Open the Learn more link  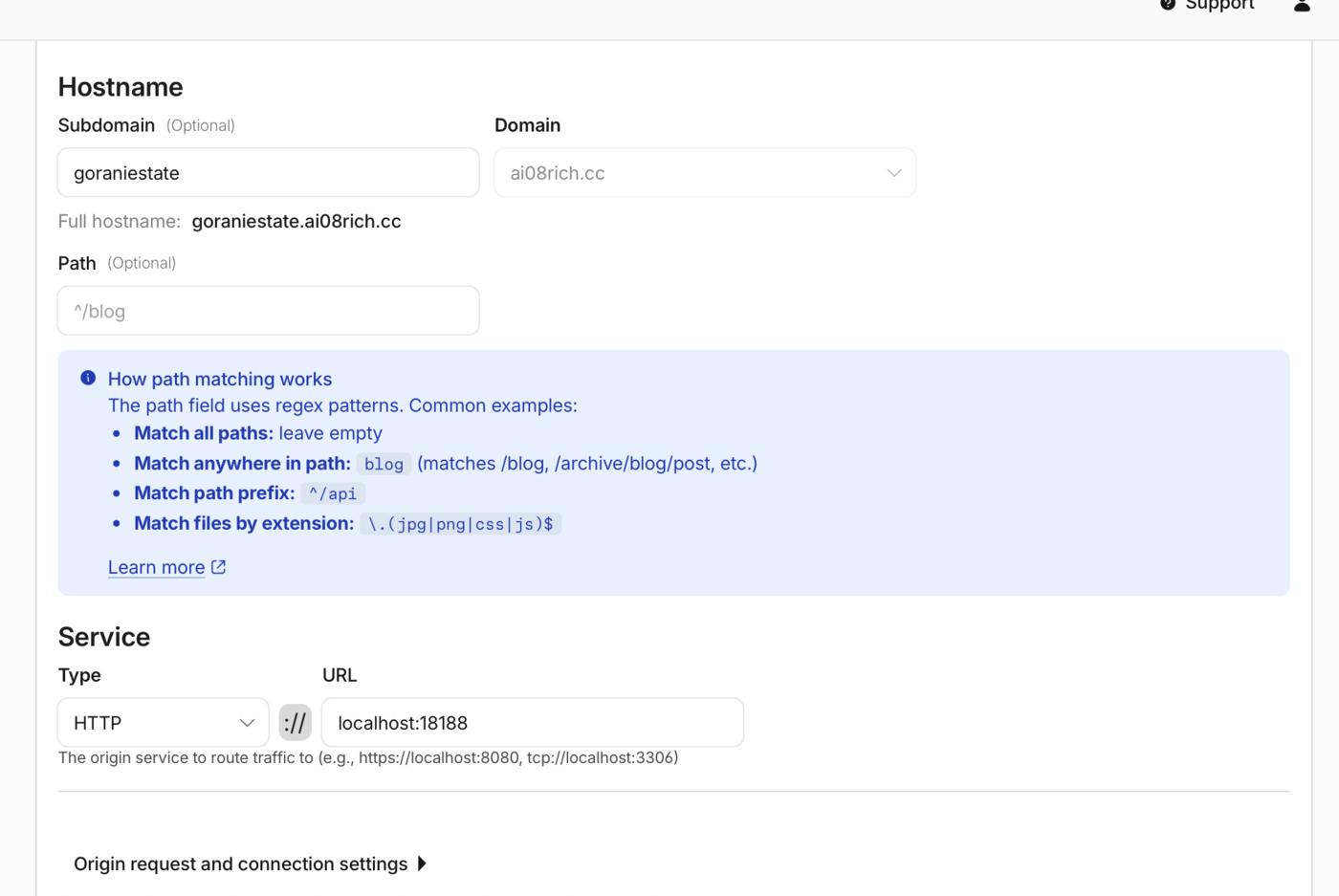tap(156, 567)
